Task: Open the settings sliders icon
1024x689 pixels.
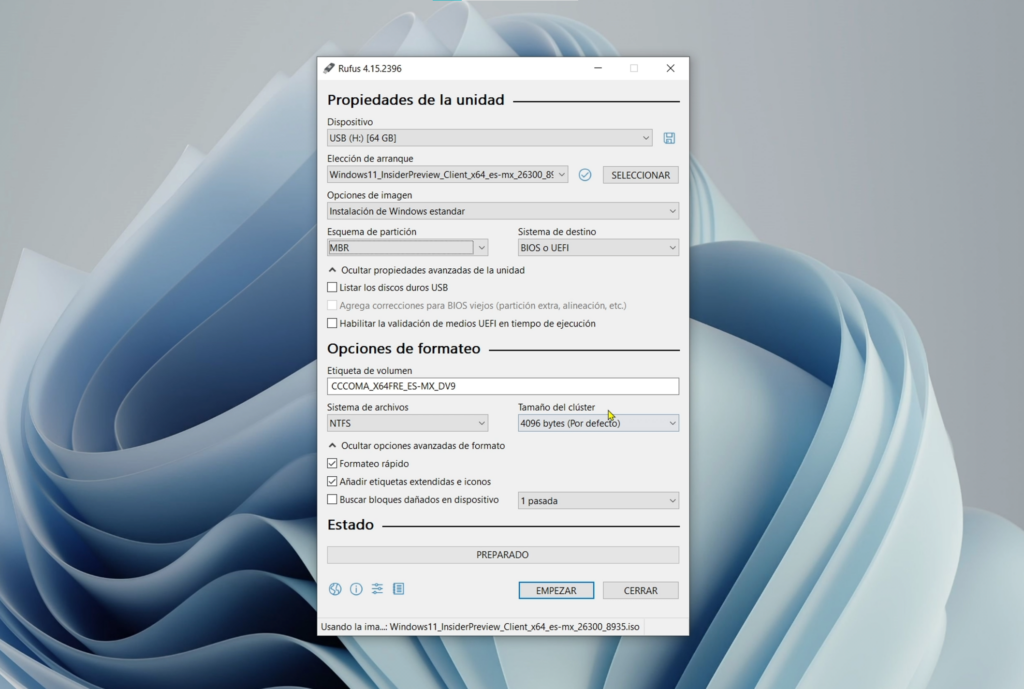Action: click(x=377, y=589)
